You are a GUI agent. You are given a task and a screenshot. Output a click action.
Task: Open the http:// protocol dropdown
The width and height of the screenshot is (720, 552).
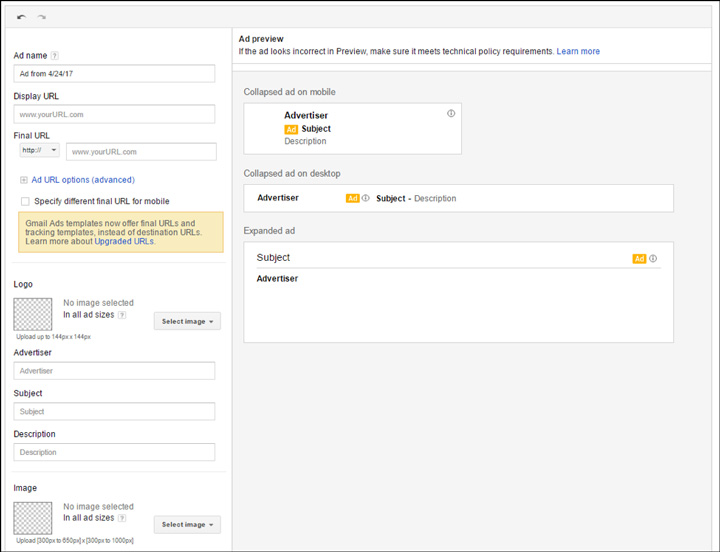[40, 150]
